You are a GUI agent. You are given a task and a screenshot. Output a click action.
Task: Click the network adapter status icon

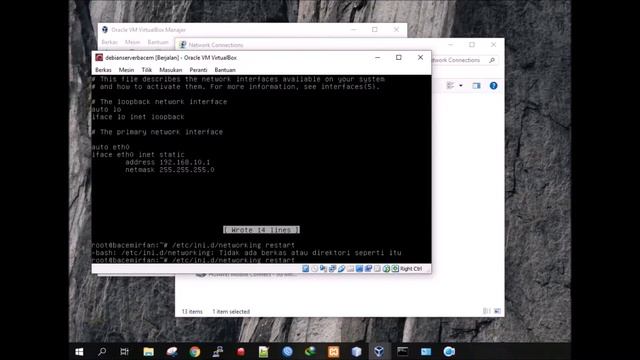pos(332,269)
